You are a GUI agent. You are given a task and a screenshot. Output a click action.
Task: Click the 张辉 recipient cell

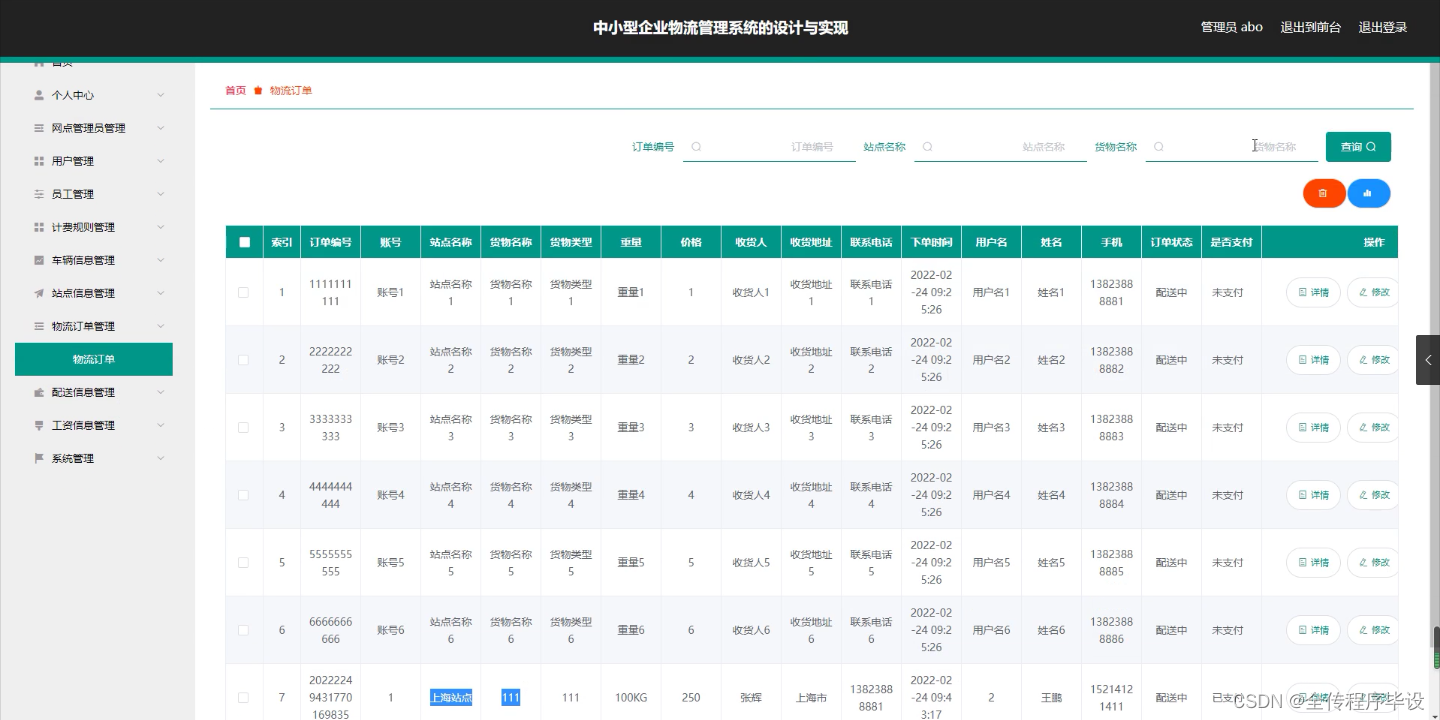tap(751, 697)
